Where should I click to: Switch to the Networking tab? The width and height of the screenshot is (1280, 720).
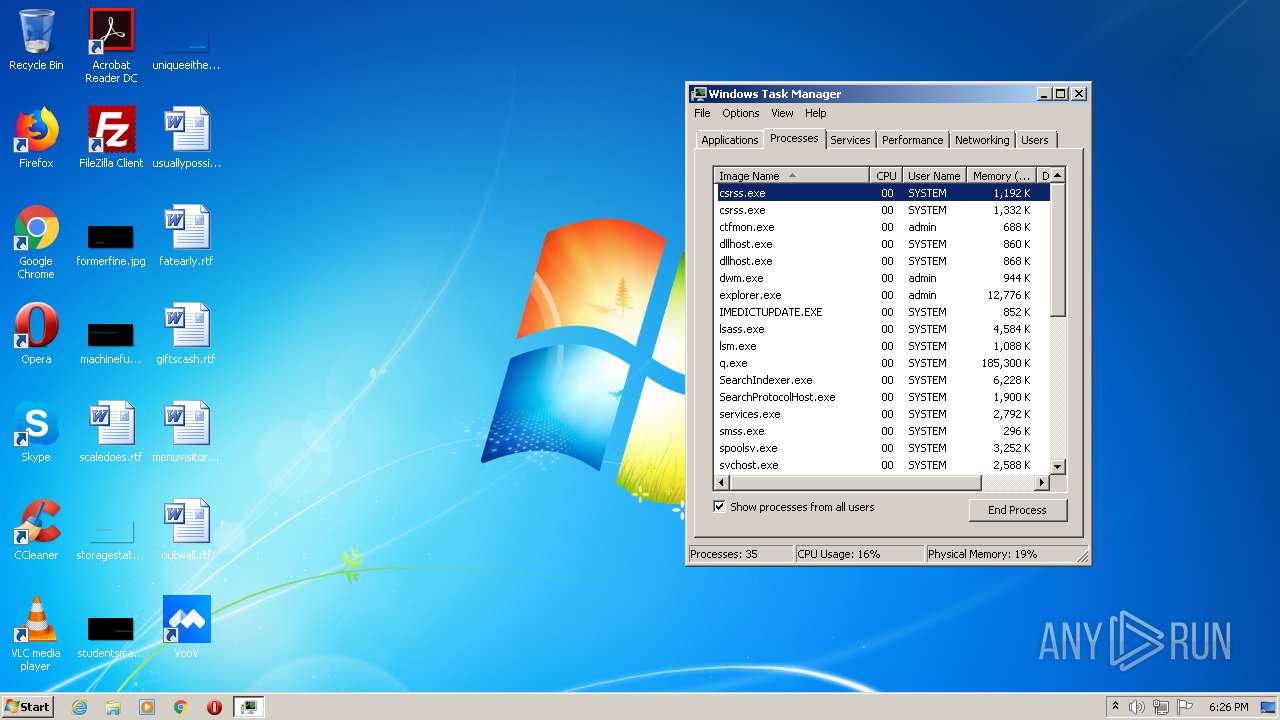[x=982, y=140]
